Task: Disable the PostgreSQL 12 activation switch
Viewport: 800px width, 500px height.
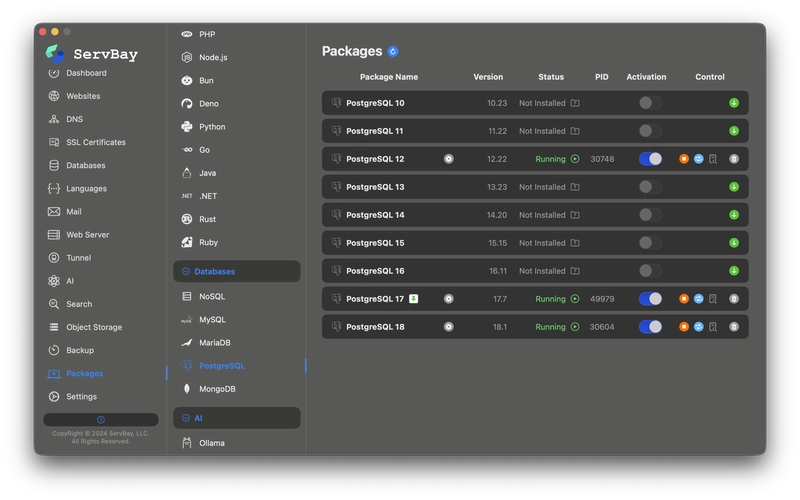Action: click(650, 159)
